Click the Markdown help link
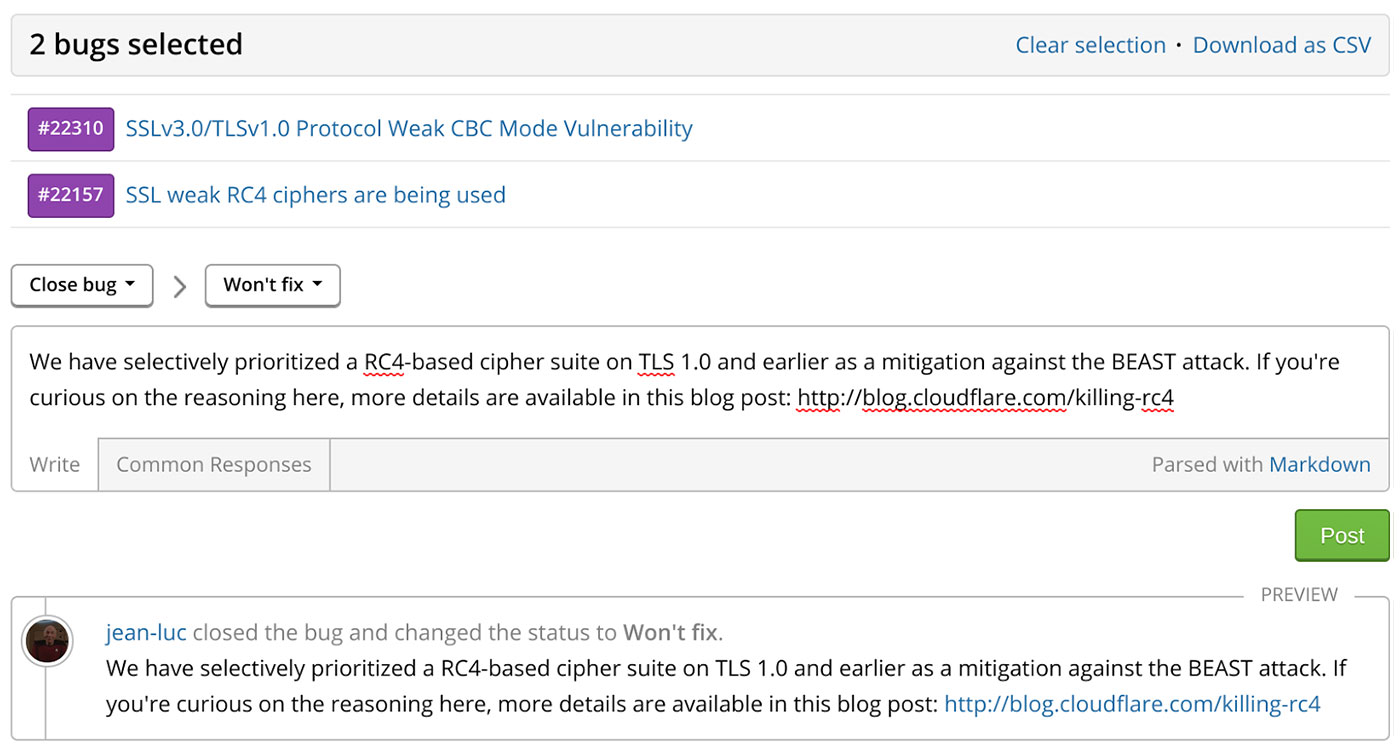This screenshot has height=756, width=1400. coord(1319,464)
